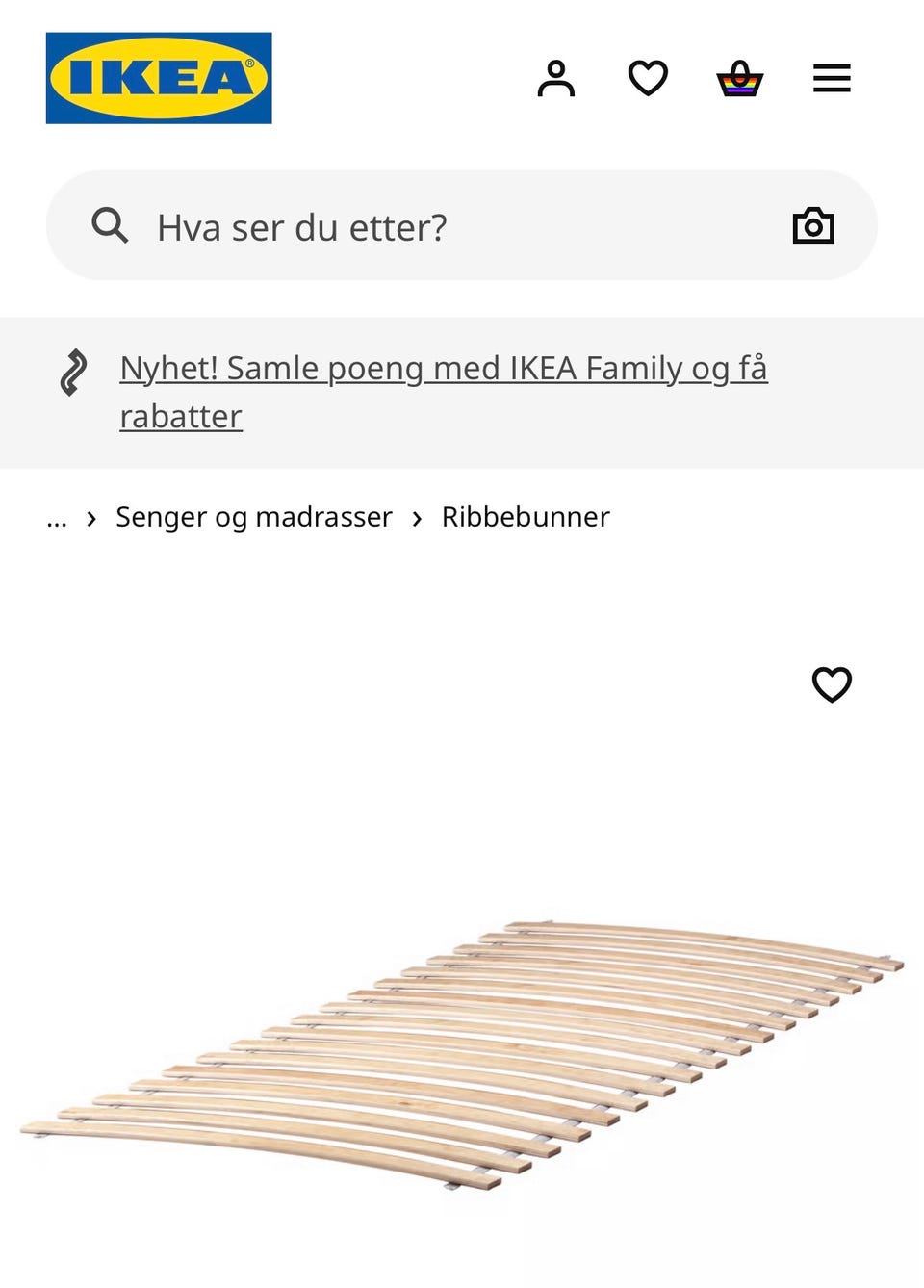Open the Ribbebunner breadcrumb page
This screenshot has height=1288, width=924.
525,517
